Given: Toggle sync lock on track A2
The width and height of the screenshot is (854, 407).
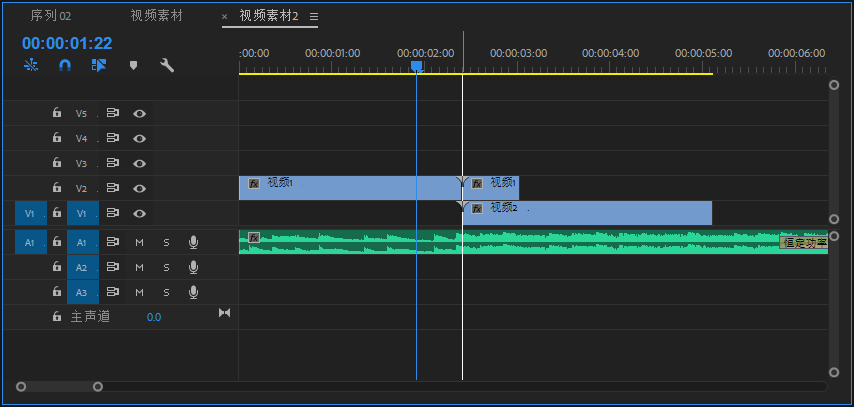Looking at the screenshot, I should [x=112, y=268].
